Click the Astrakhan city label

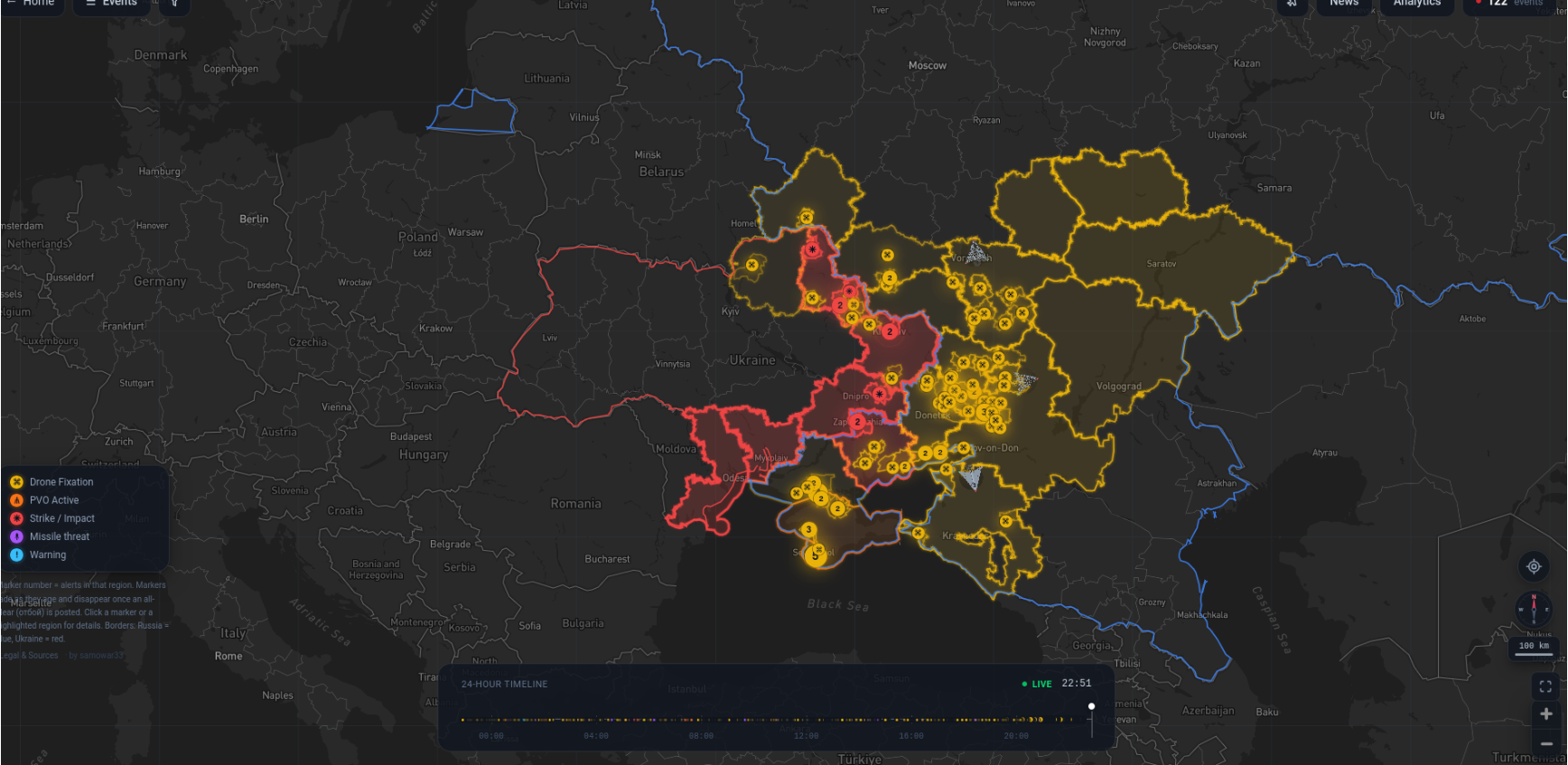1217,483
